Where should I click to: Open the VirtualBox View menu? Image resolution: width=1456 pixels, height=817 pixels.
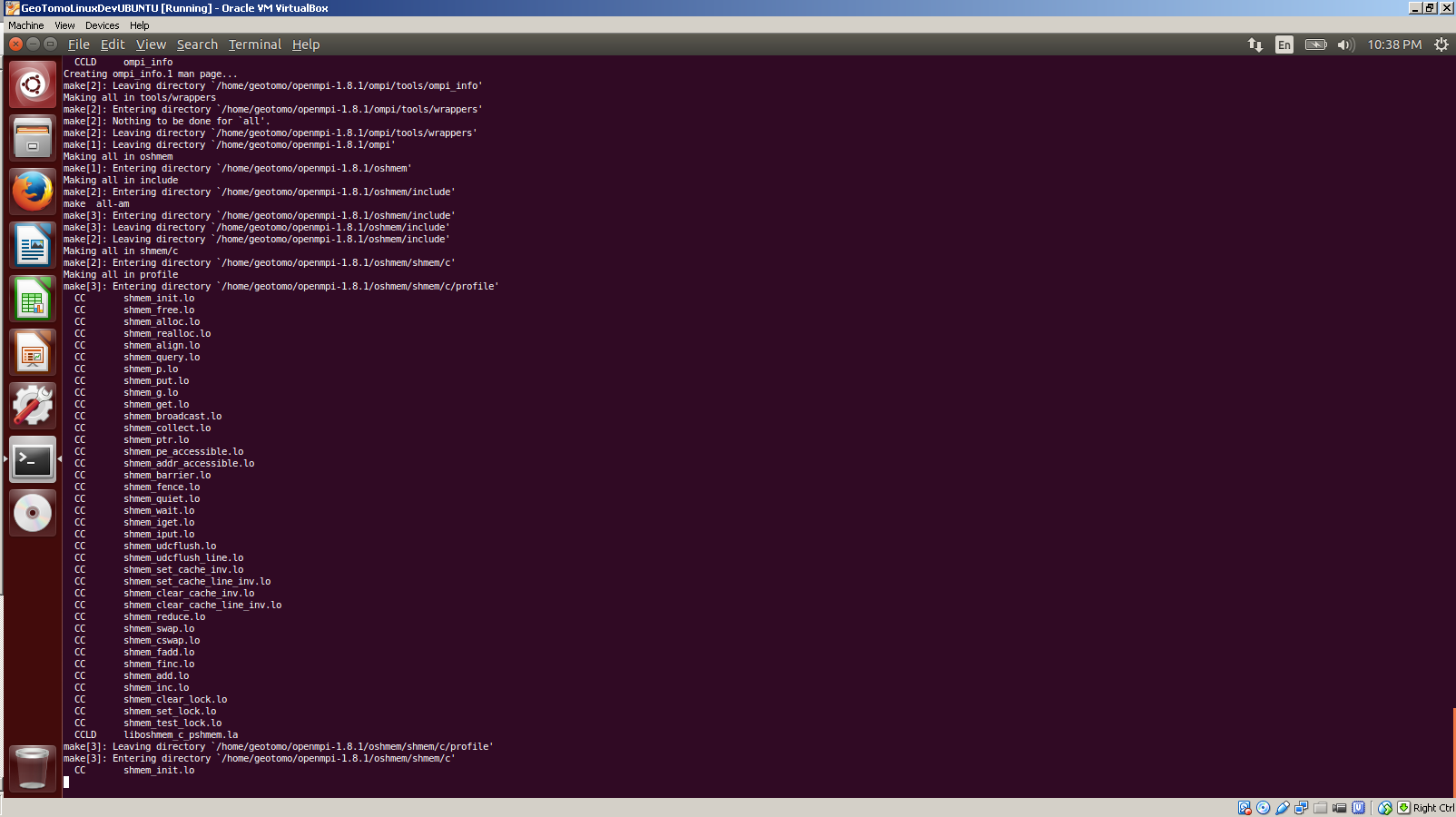(64, 25)
